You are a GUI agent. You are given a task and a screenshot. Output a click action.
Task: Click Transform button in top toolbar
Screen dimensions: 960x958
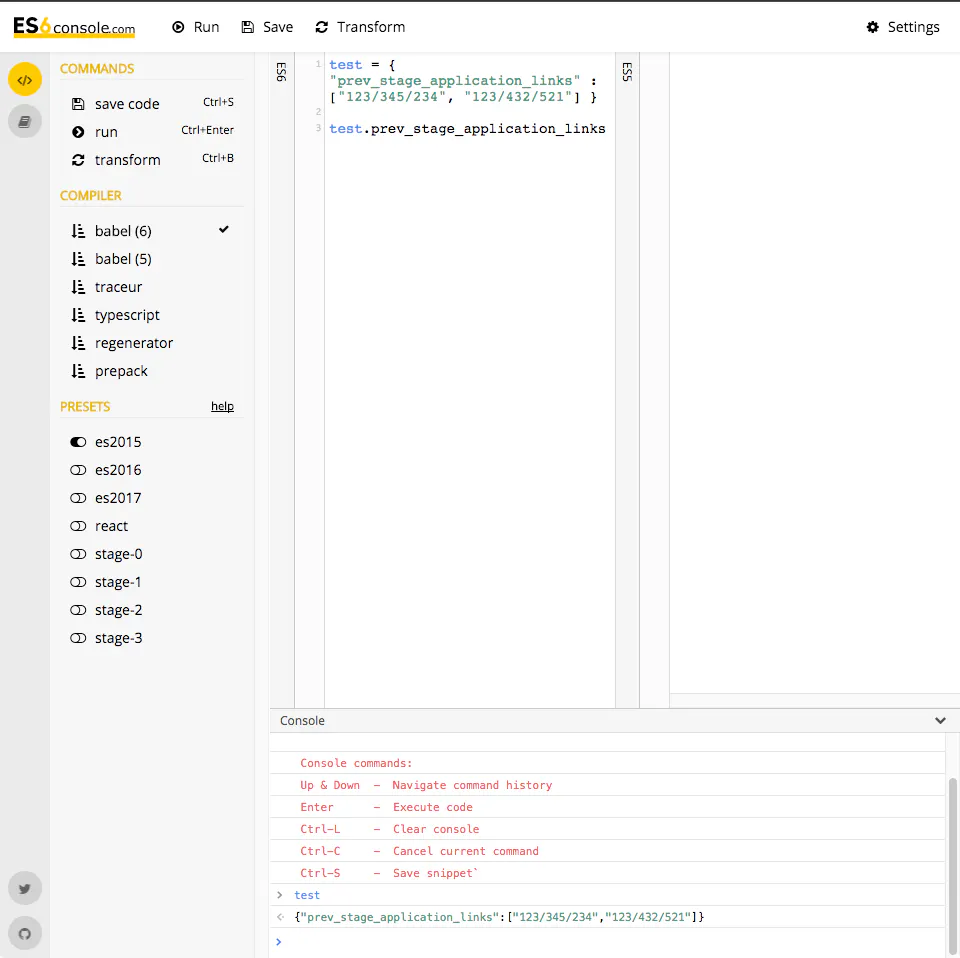(360, 27)
